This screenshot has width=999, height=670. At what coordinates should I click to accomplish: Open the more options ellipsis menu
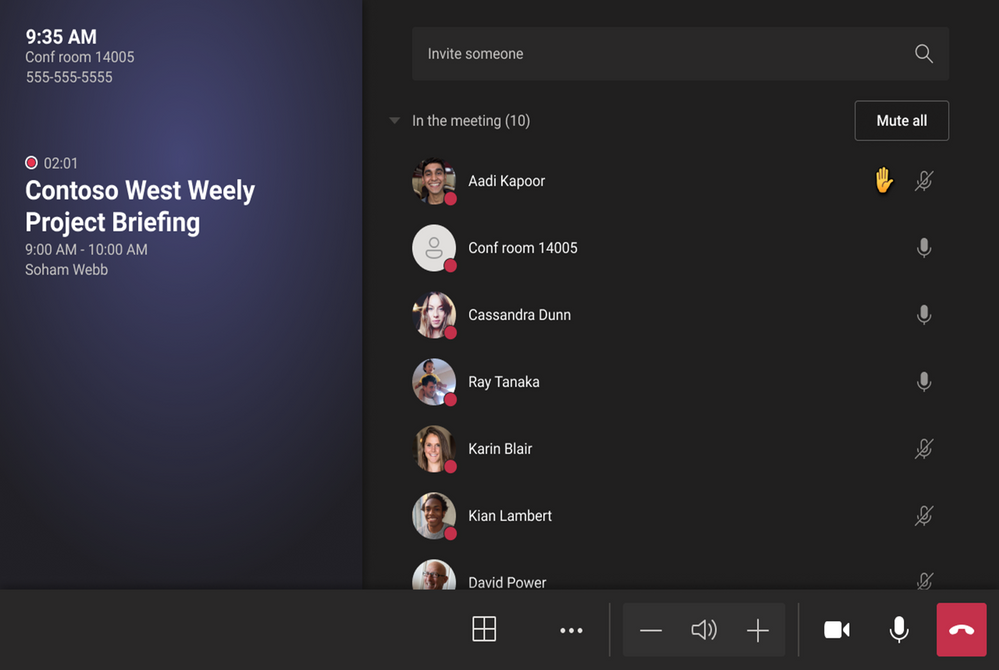[571, 631]
